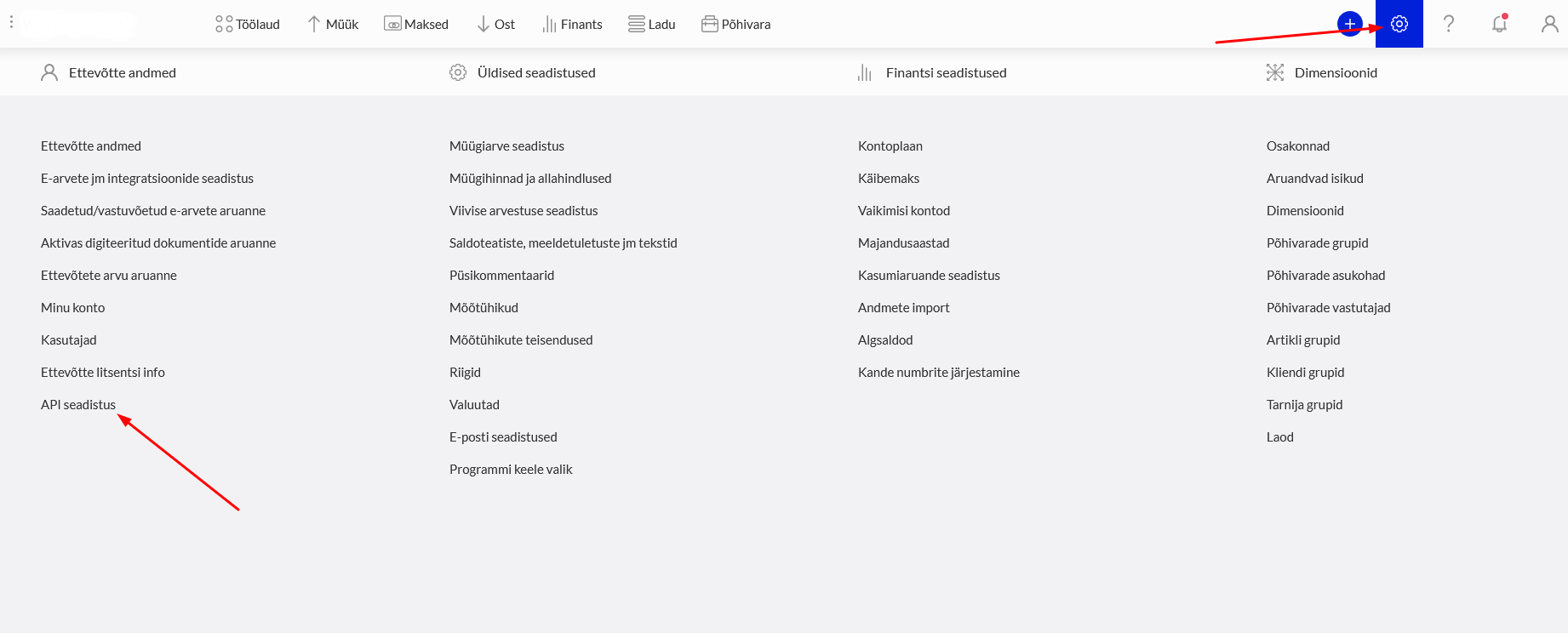
Task: Open the Ladu menu
Action: 652,24
